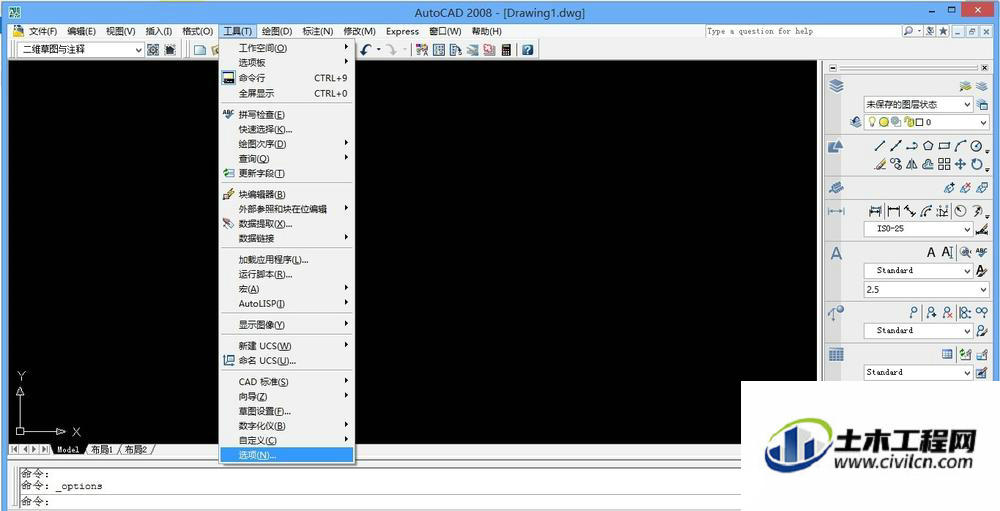The image size is (1000, 511).
Task: Select the Polyline tool
Action: 912,145
